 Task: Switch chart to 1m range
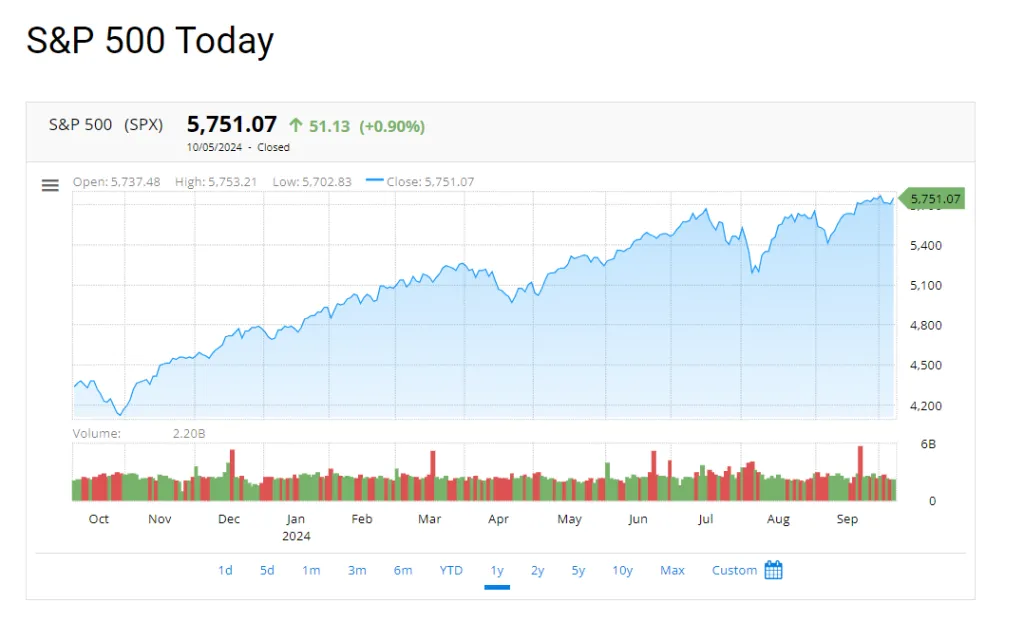311,571
